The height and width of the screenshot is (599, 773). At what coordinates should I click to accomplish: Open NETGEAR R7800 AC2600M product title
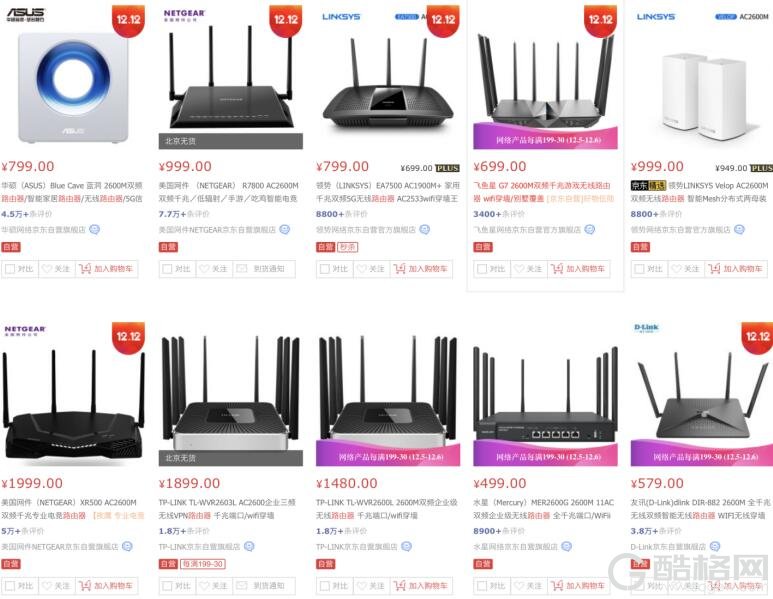[x=229, y=192]
